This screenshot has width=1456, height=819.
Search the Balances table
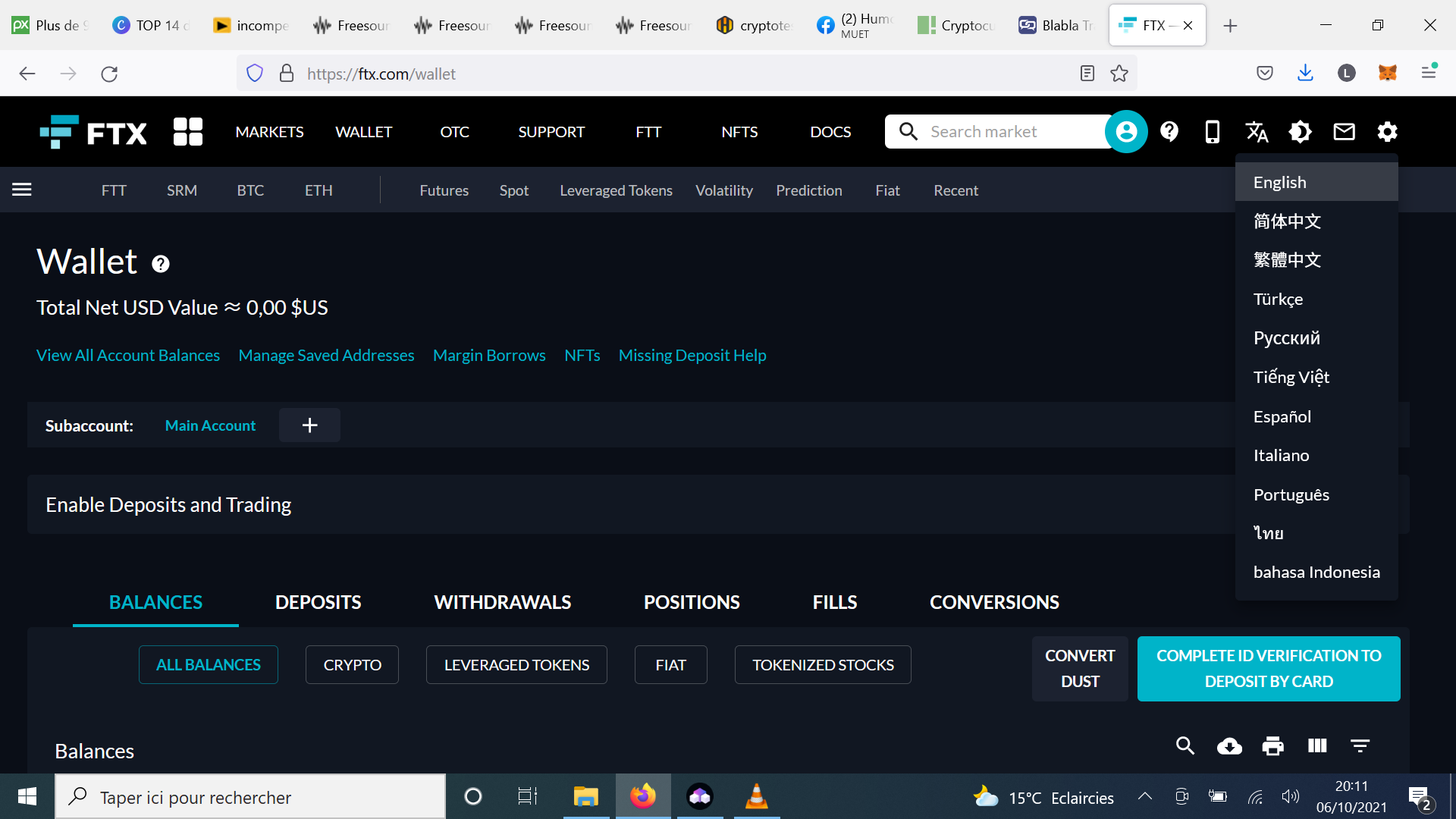(x=1185, y=746)
